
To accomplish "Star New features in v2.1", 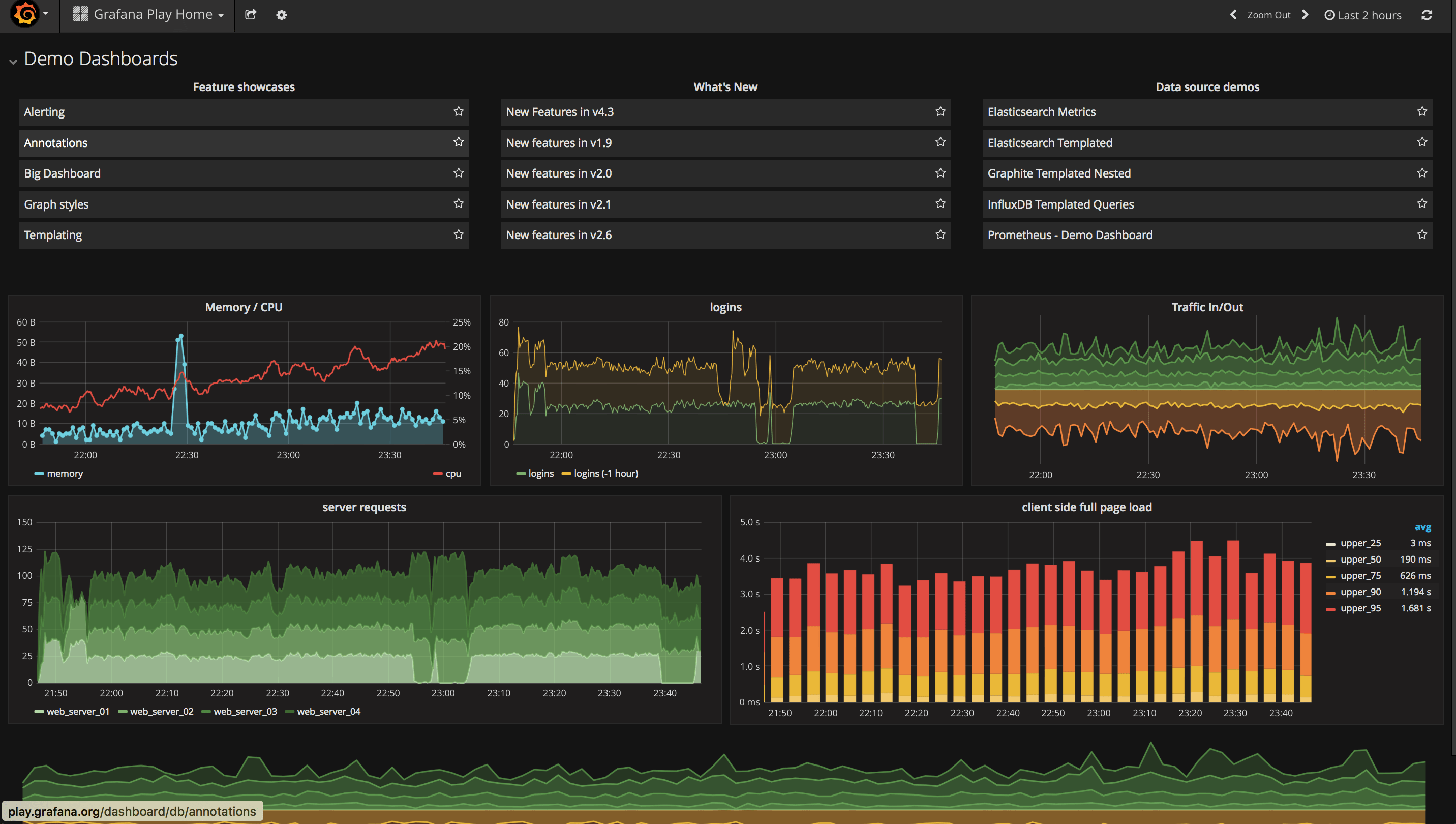I will 940,204.
